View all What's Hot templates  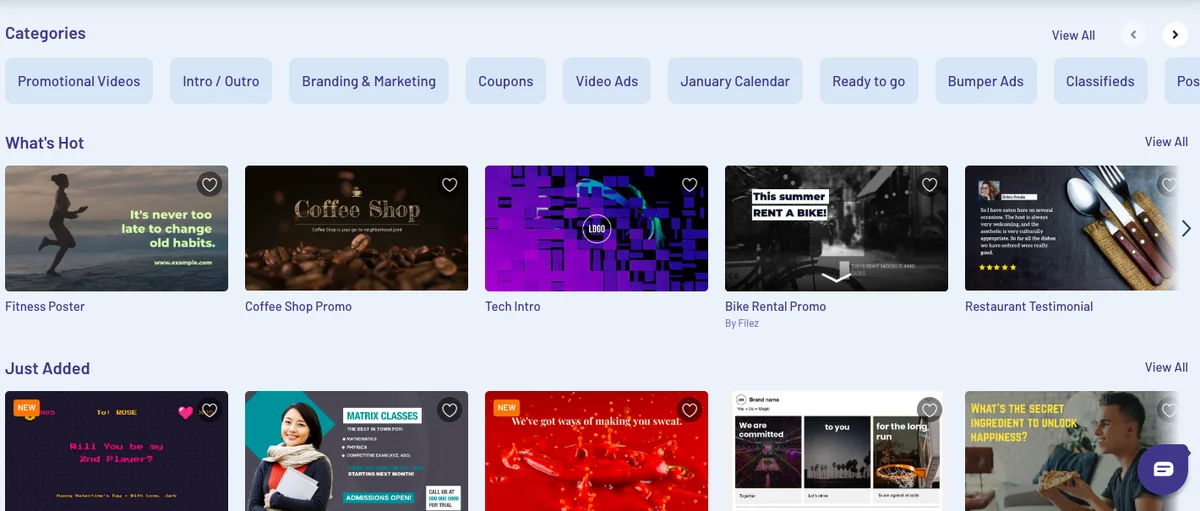pyautogui.click(x=1166, y=142)
